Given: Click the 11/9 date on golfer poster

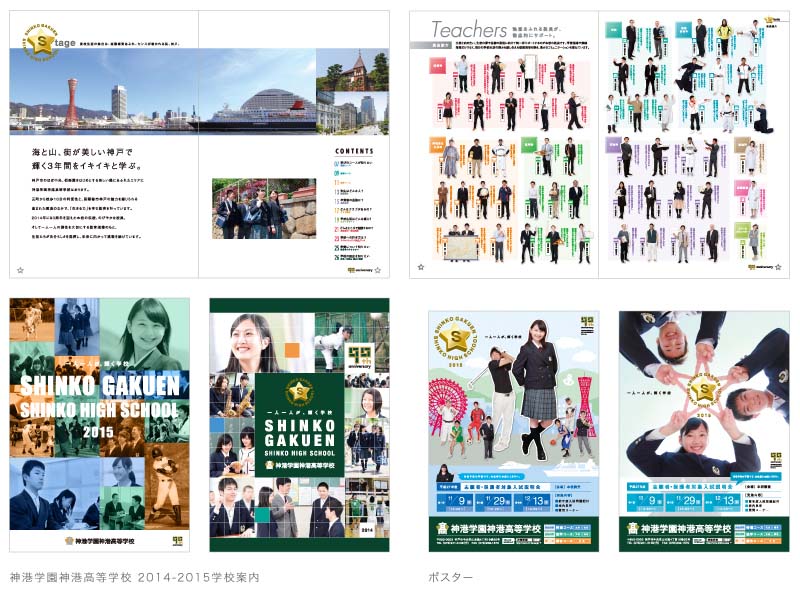Looking at the screenshot, I should (455, 502).
